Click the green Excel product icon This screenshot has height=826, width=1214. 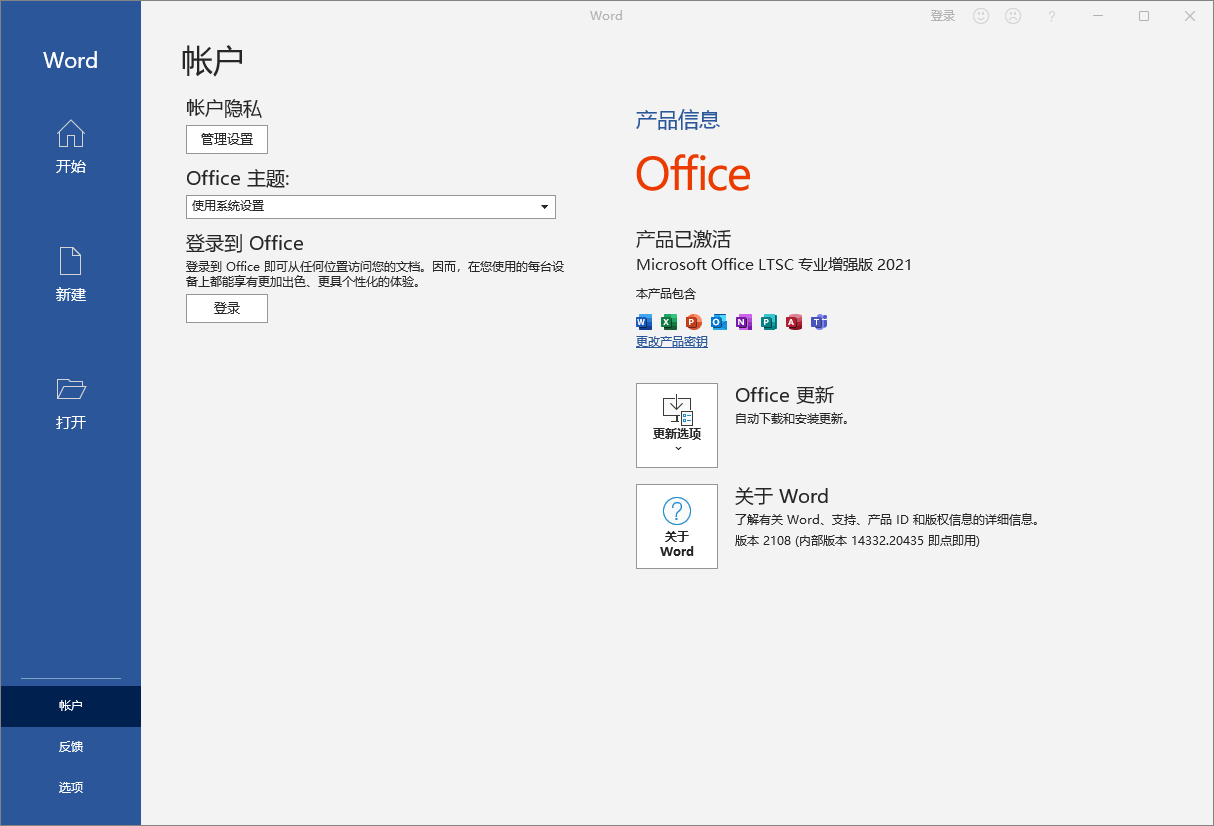pos(669,322)
